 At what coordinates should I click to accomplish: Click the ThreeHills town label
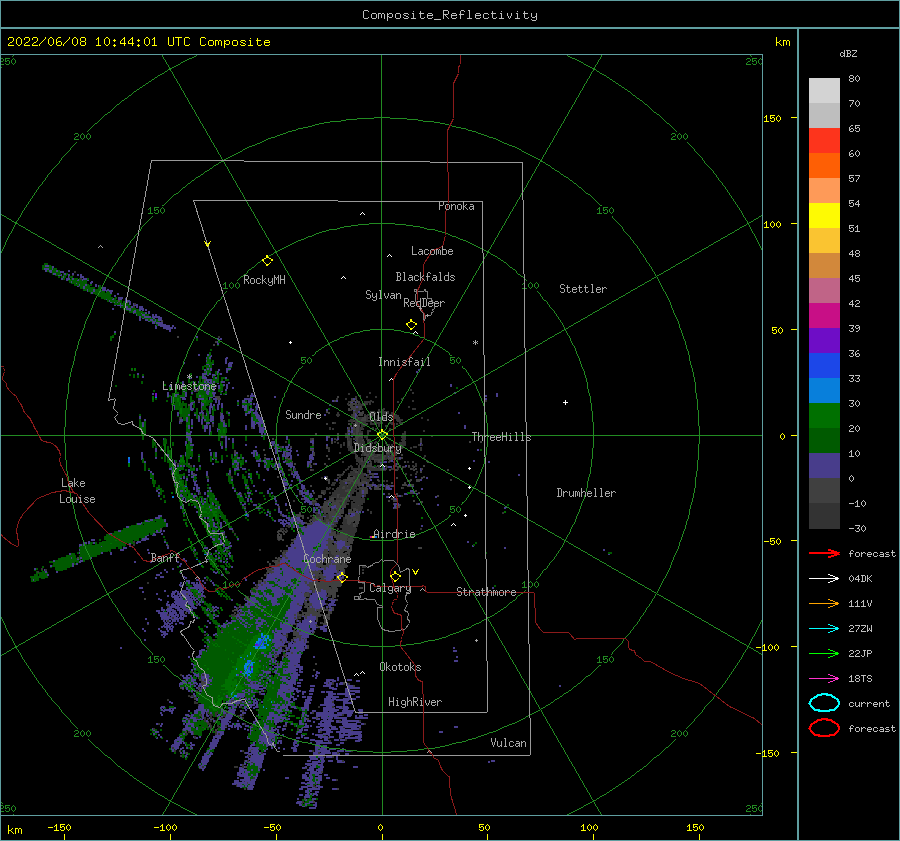click(x=502, y=437)
